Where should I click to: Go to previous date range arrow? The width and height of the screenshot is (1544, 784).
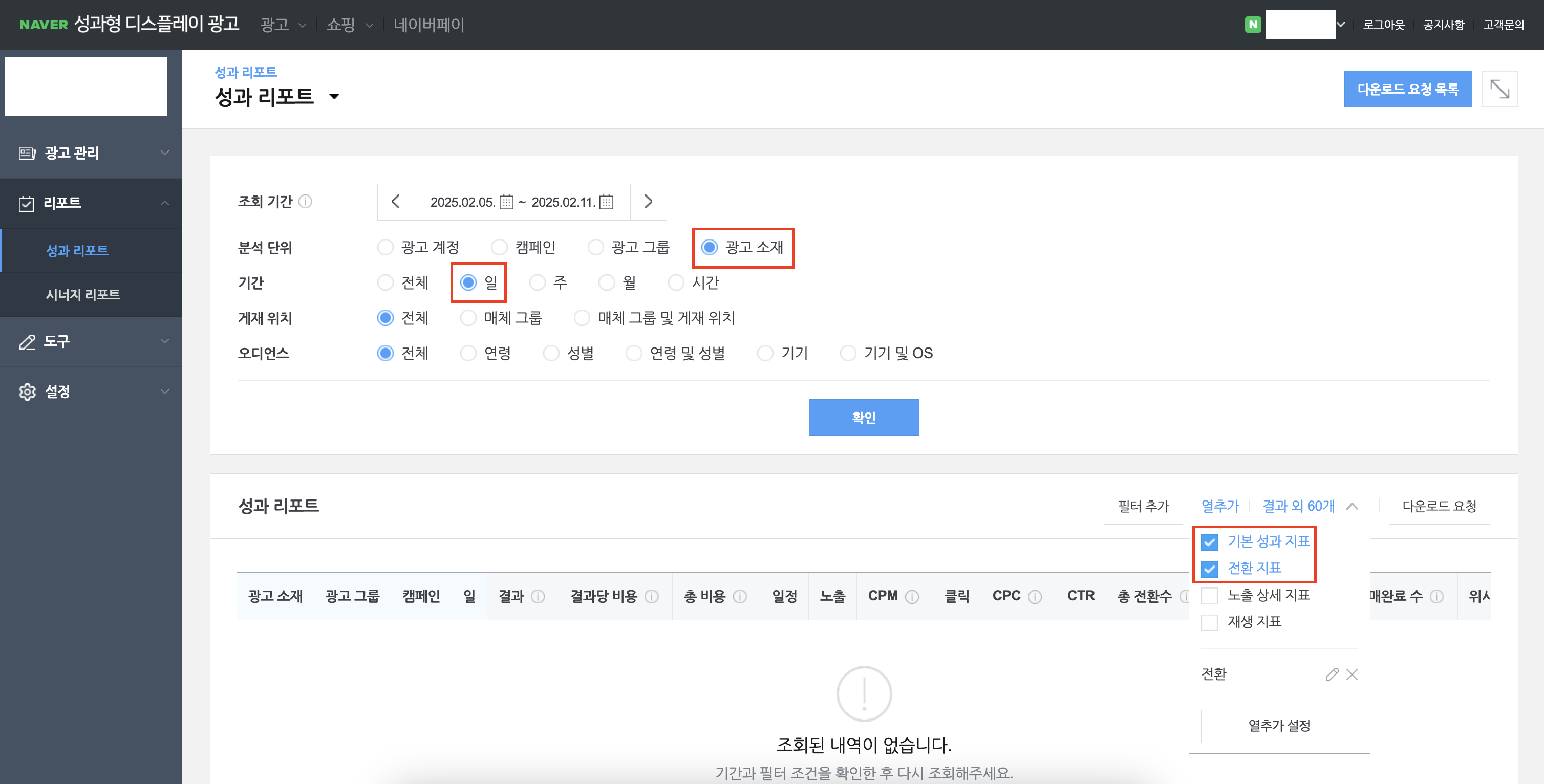click(396, 202)
